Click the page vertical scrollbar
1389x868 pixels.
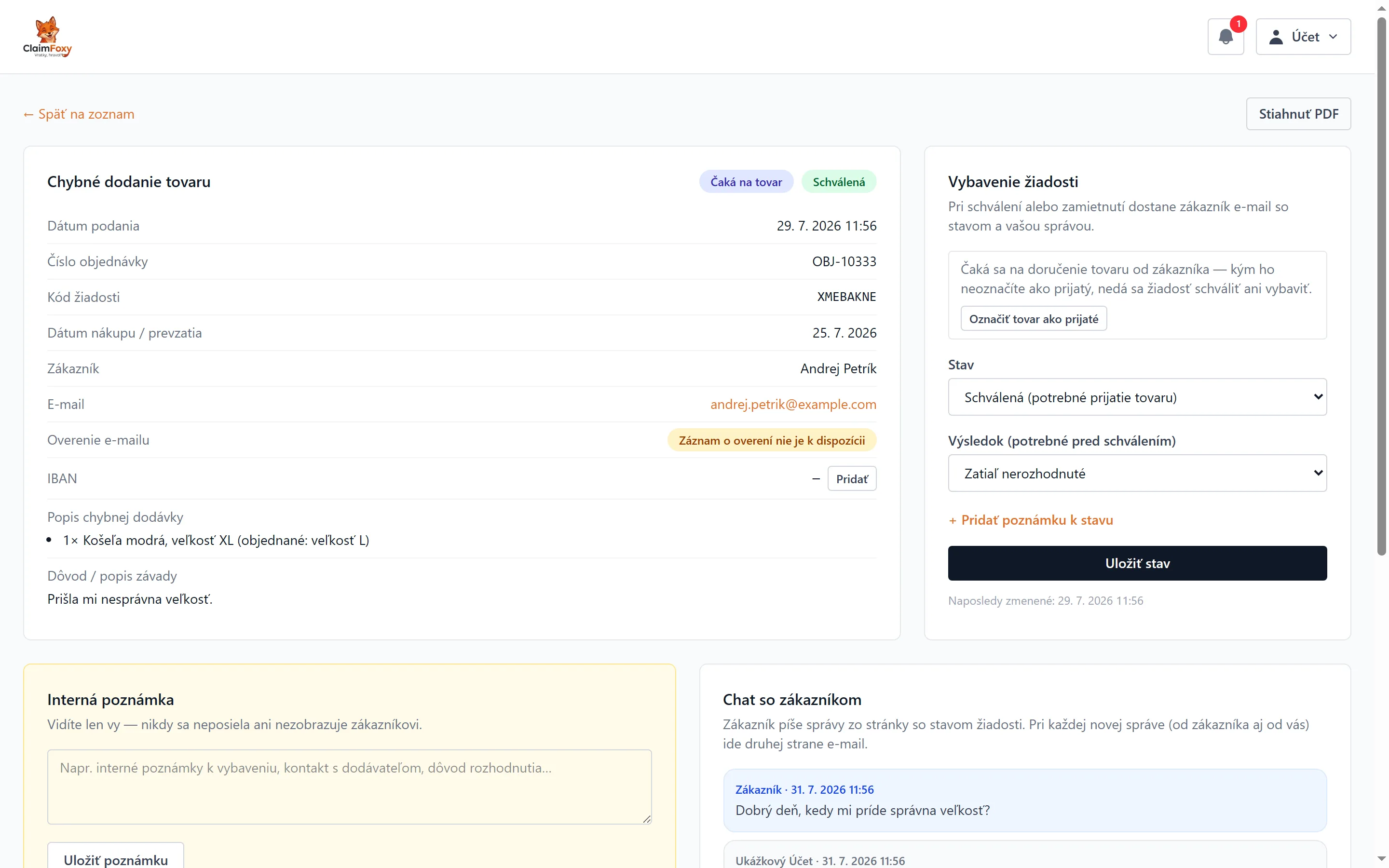1382,287
